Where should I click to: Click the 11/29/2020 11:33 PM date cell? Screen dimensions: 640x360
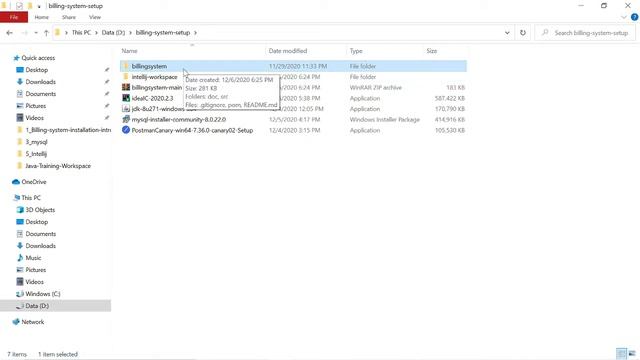point(298,66)
